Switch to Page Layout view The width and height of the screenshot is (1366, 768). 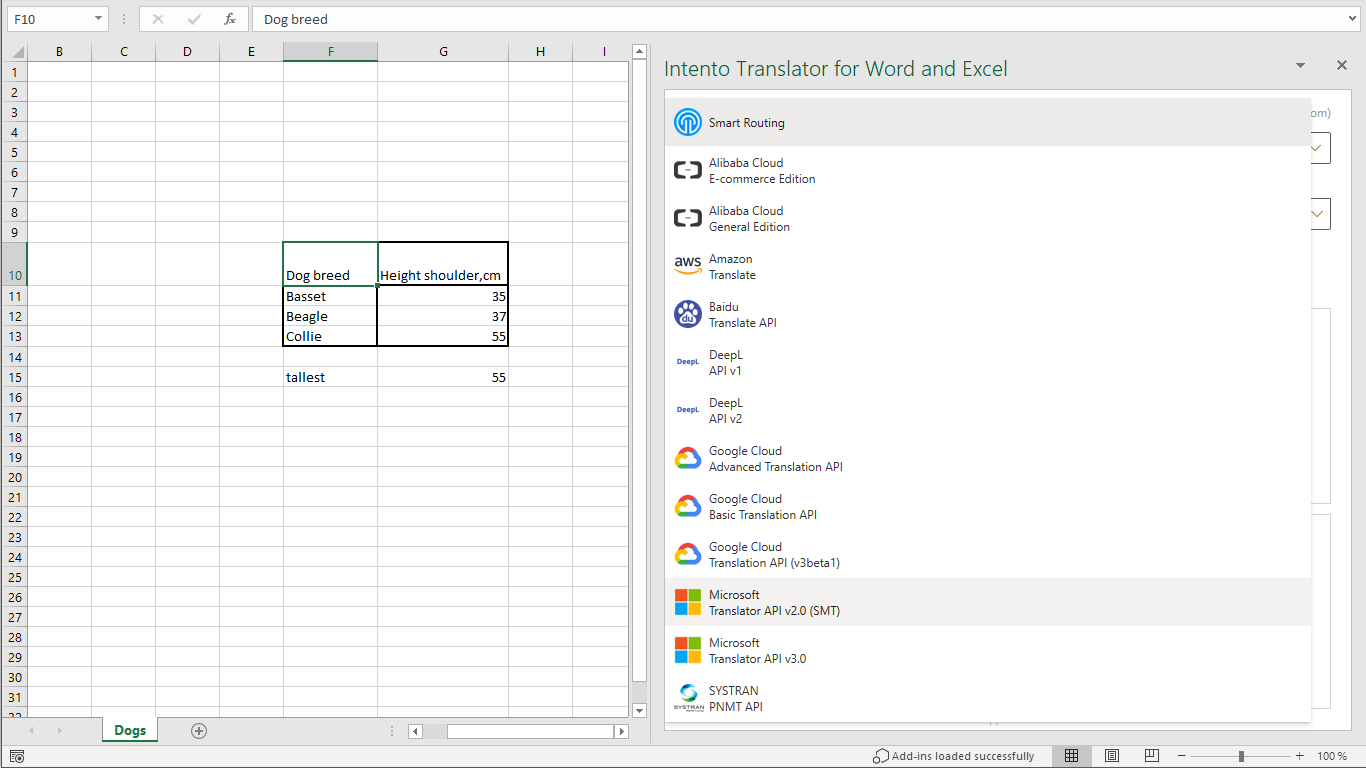pos(1111,756)
